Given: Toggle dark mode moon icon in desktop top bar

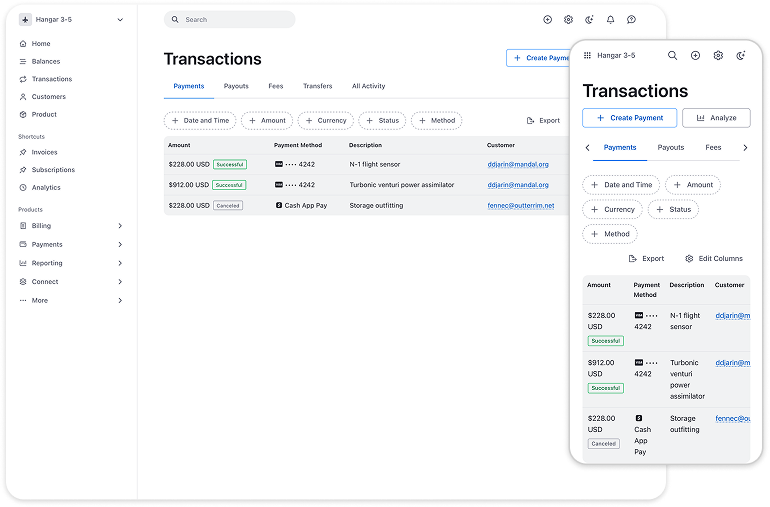Looking at the screenshot, I should 589,20.
